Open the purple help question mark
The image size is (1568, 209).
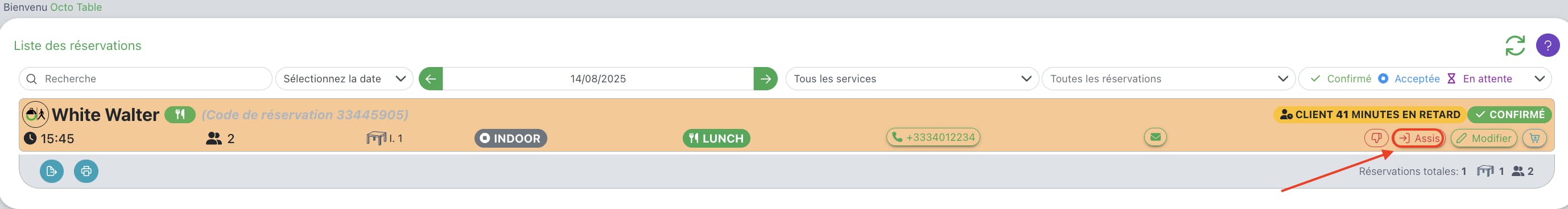(x=1548, y=45)
